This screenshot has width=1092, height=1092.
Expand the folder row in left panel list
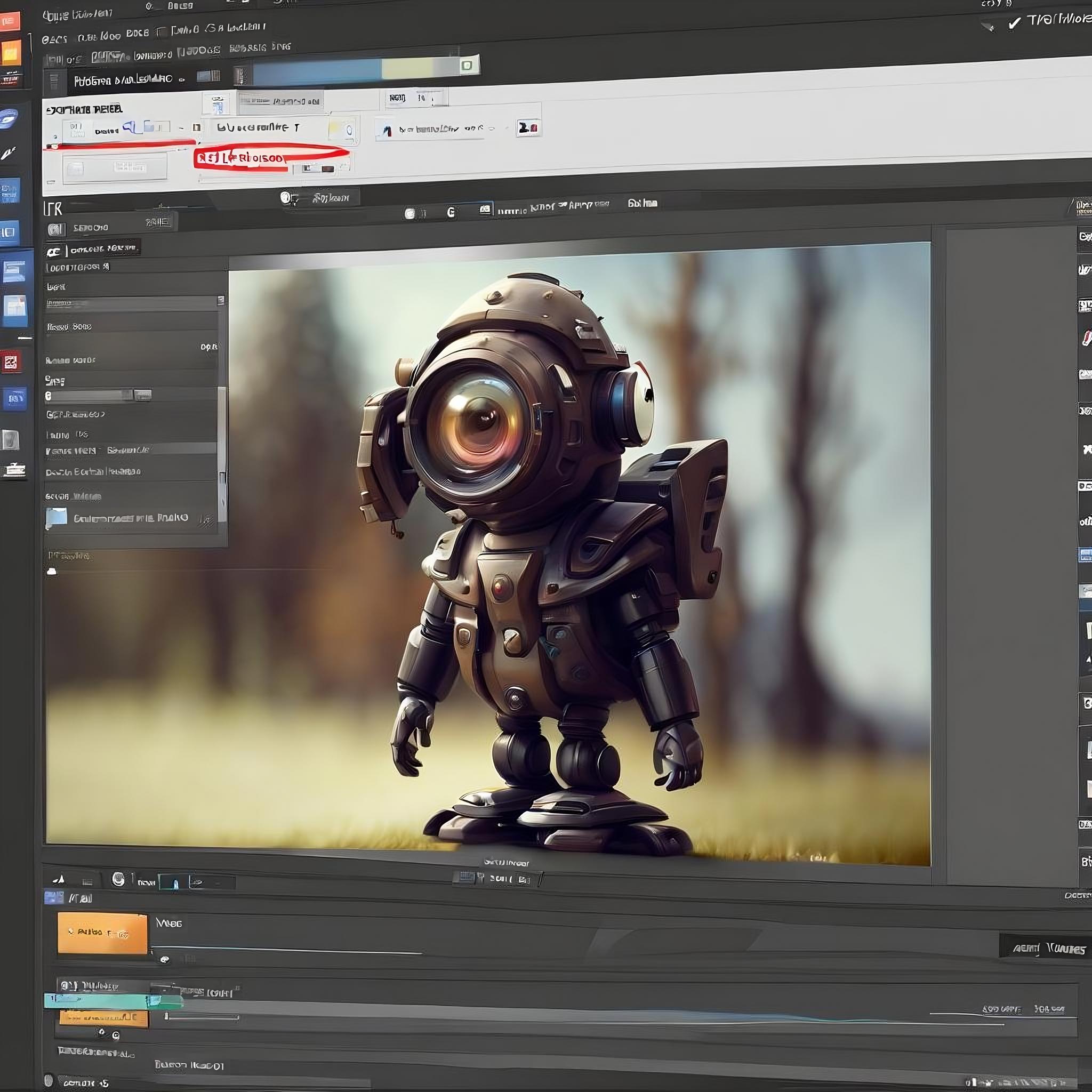click(130, 518)
